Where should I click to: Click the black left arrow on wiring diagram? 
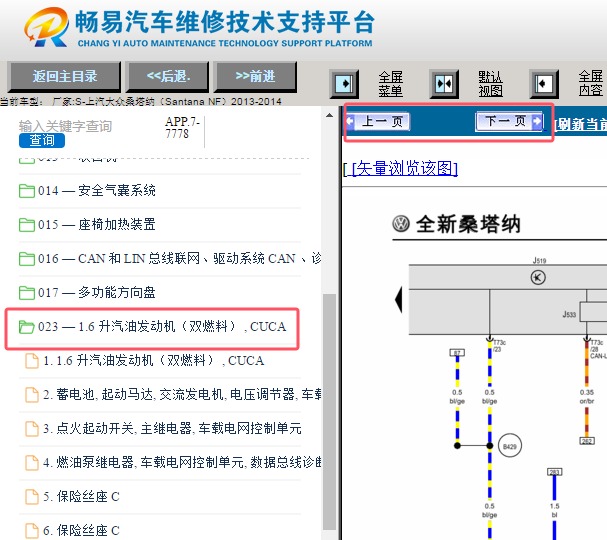point(398,300)
